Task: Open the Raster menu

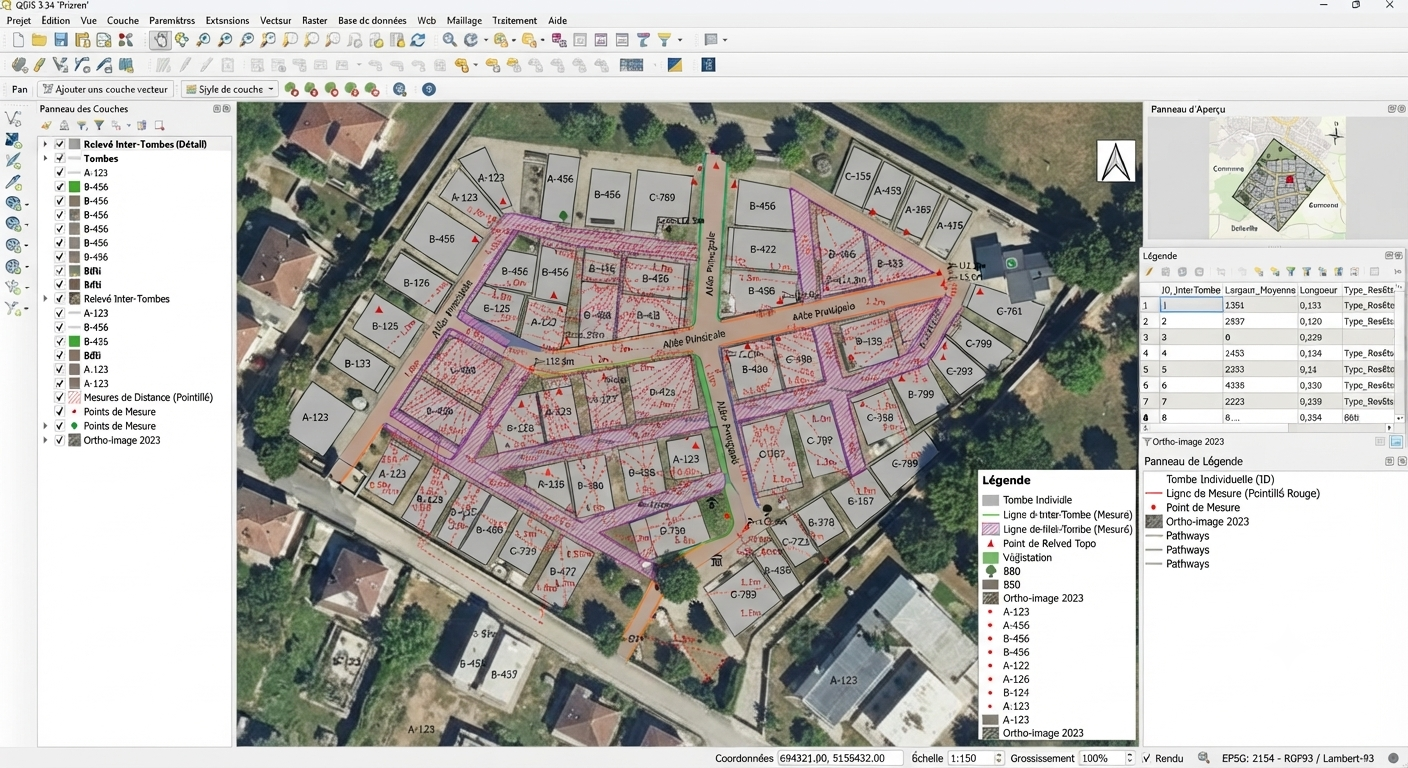Action: [314, 20]
